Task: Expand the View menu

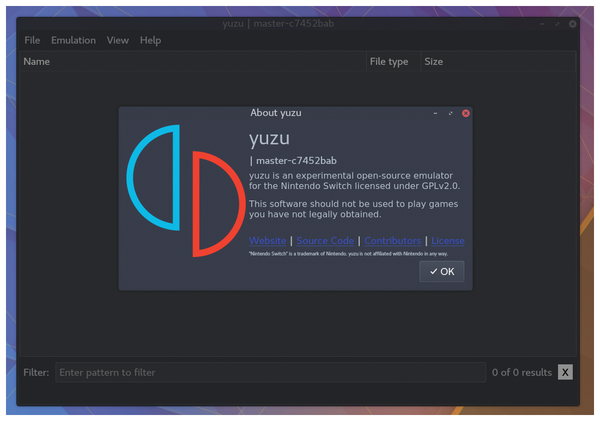Action: pos(118,40)
